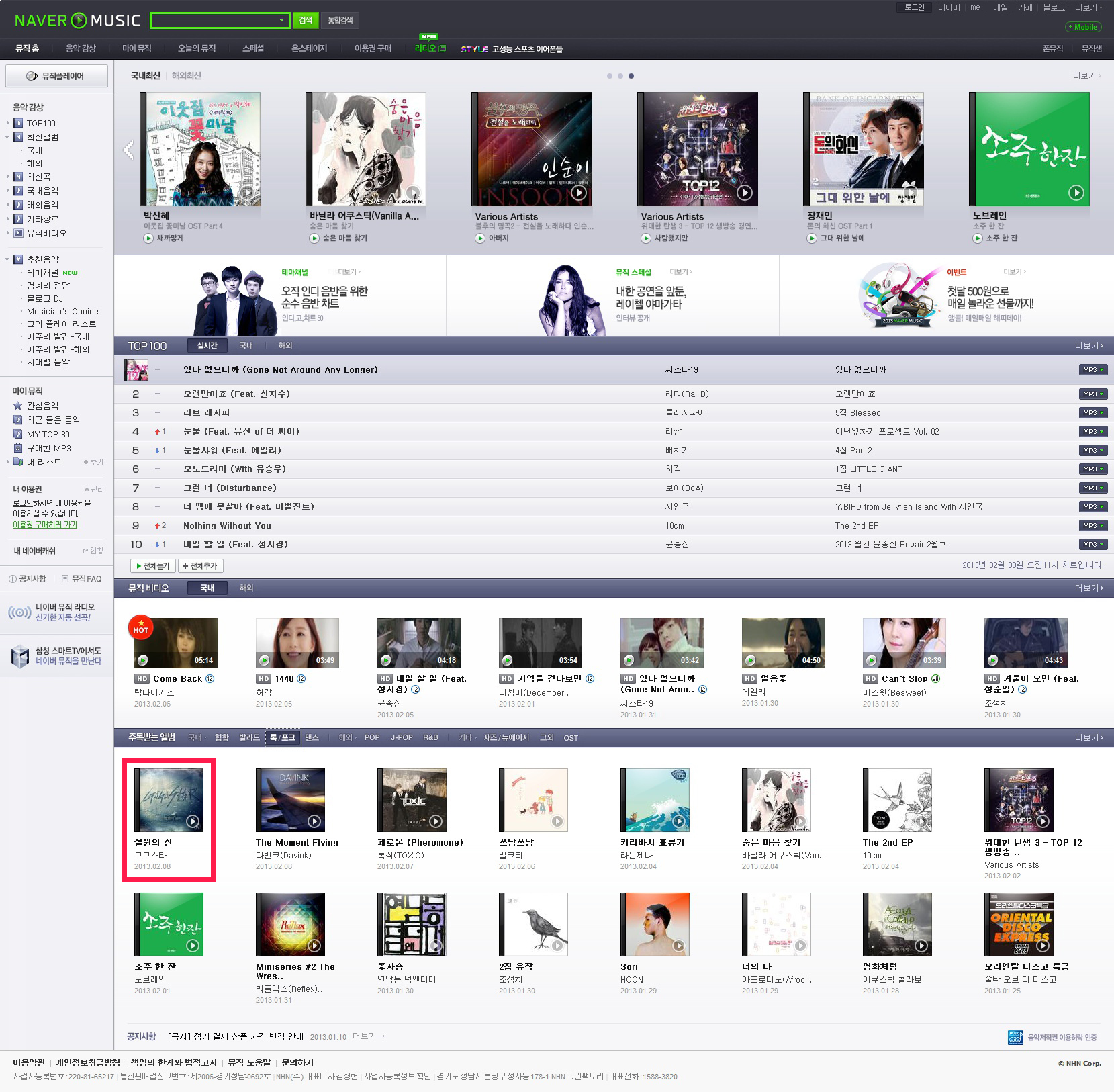Click the Mobile green badge button
Screen dimensions: 1114x1092
[1083, 27]
